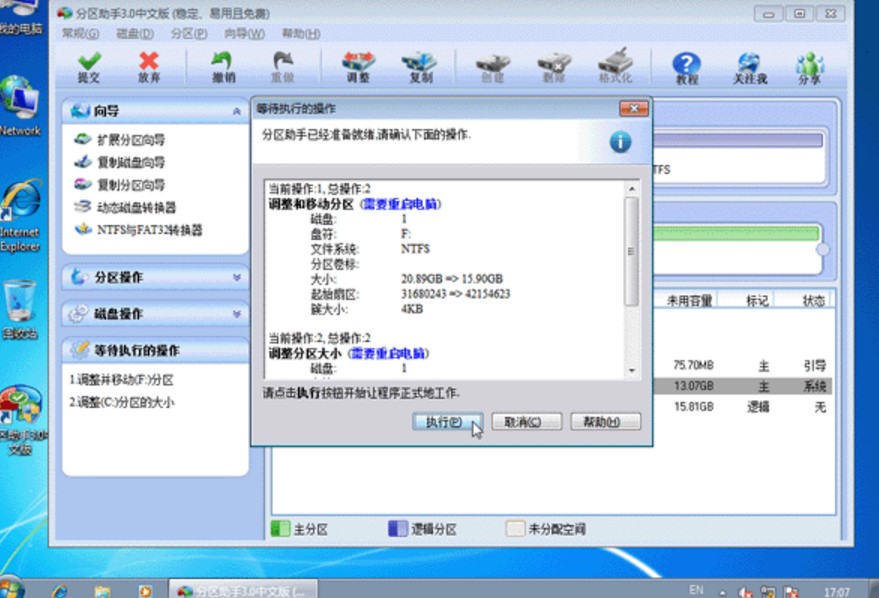Image resolution: width=879 pixels, height=598 pixels.
Task: Select the partition row with 15.81GB
Action: pyautogui.click(x=742, y=406)
